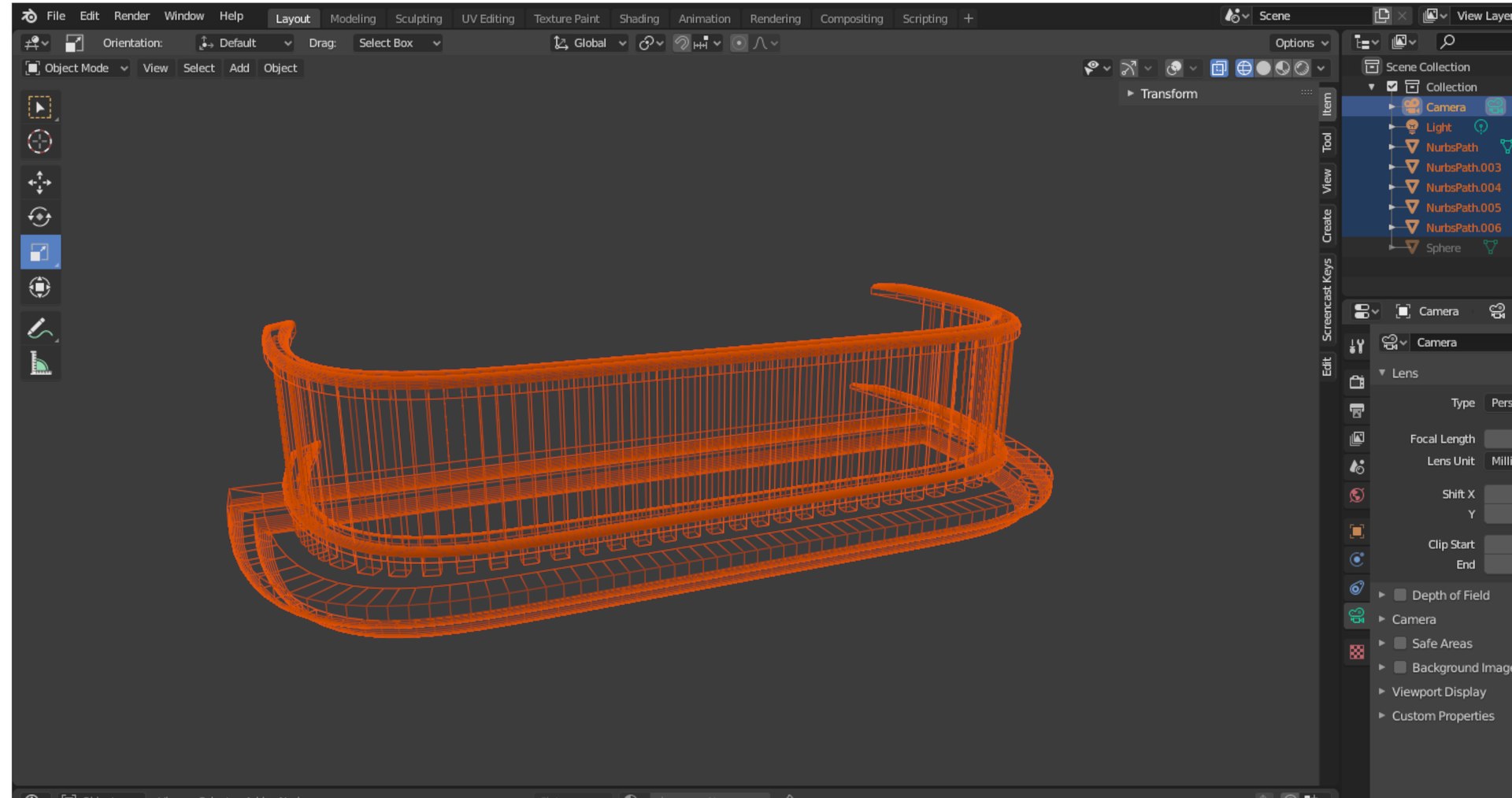Select the Scale tool
1512x798 pixels.
pos(39,252)
